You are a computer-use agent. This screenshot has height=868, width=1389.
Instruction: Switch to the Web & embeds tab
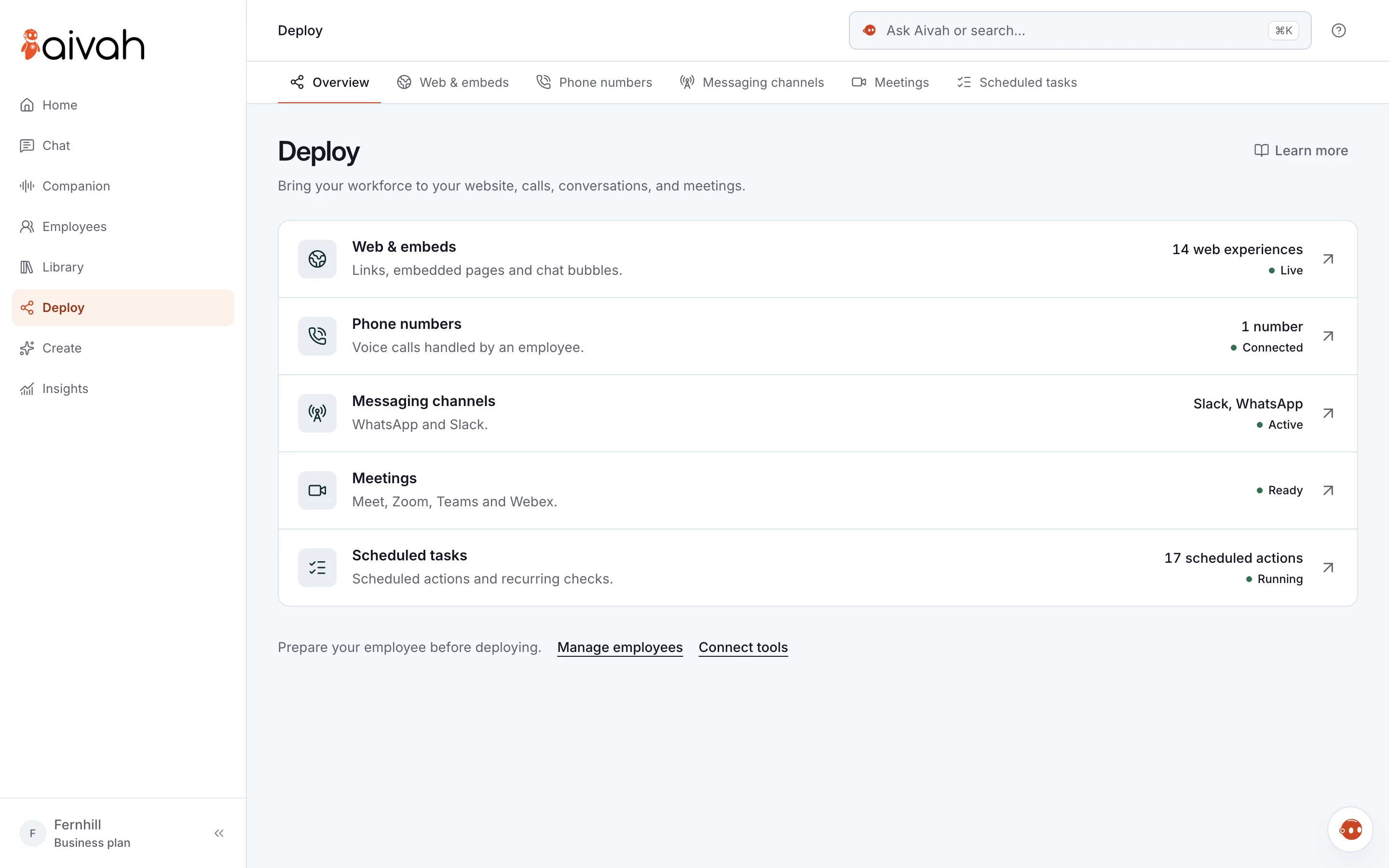click(x=453, y=82)
